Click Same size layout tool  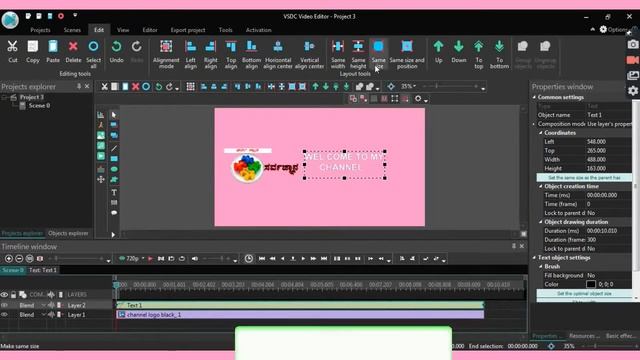coord(378,54)
